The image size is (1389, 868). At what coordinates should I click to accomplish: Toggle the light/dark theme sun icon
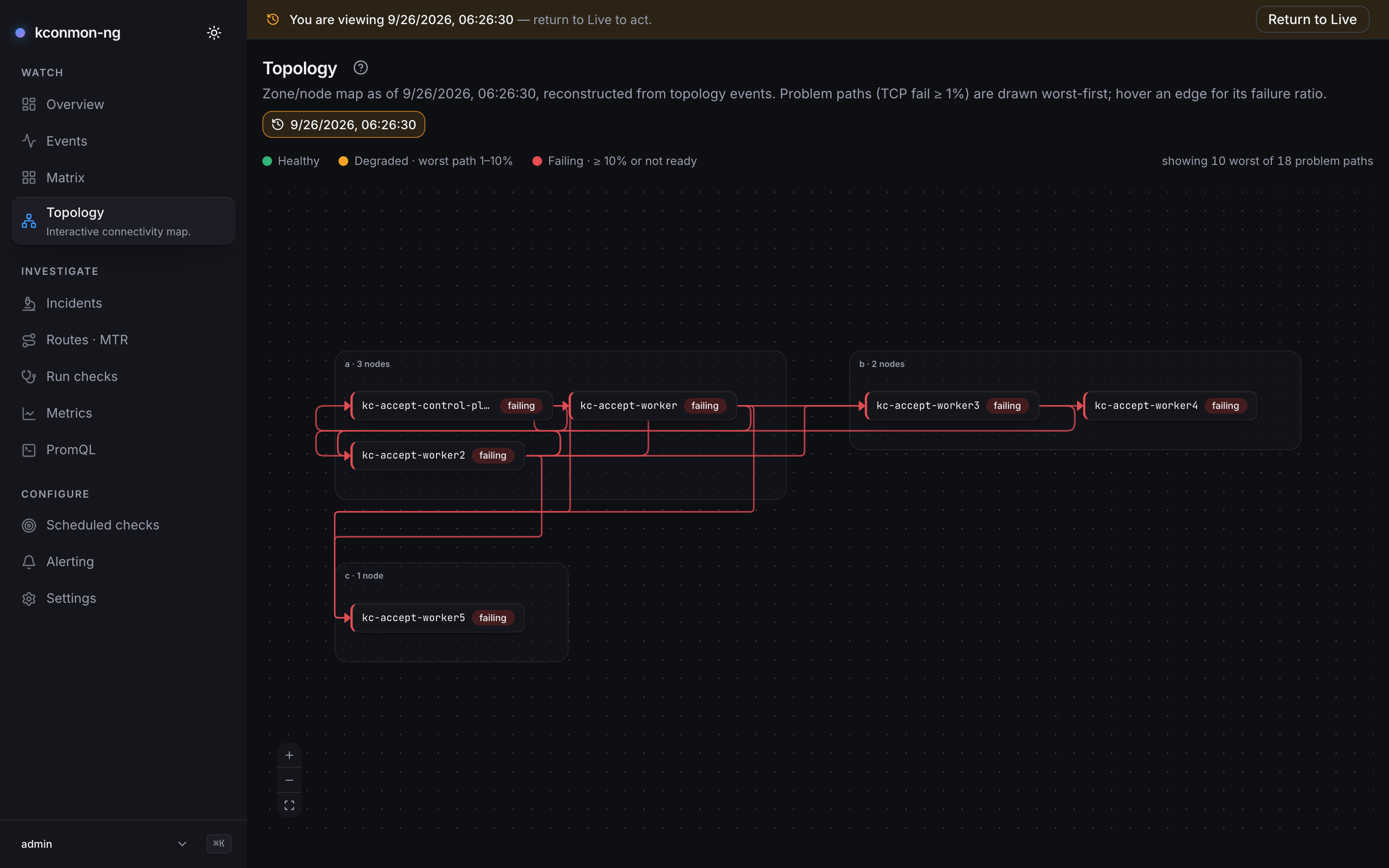tap(214, 33)
